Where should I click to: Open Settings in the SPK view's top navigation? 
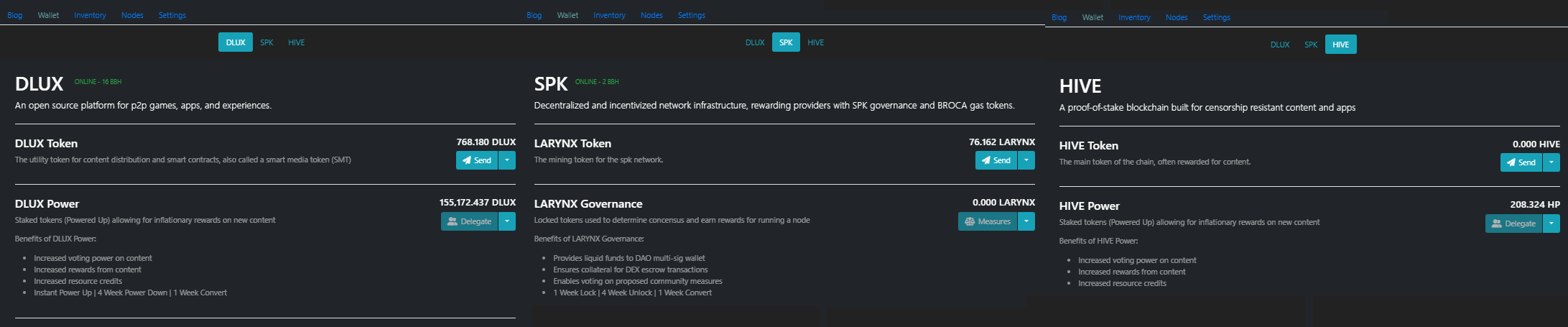pyautogui.click(x=692, y=15)
